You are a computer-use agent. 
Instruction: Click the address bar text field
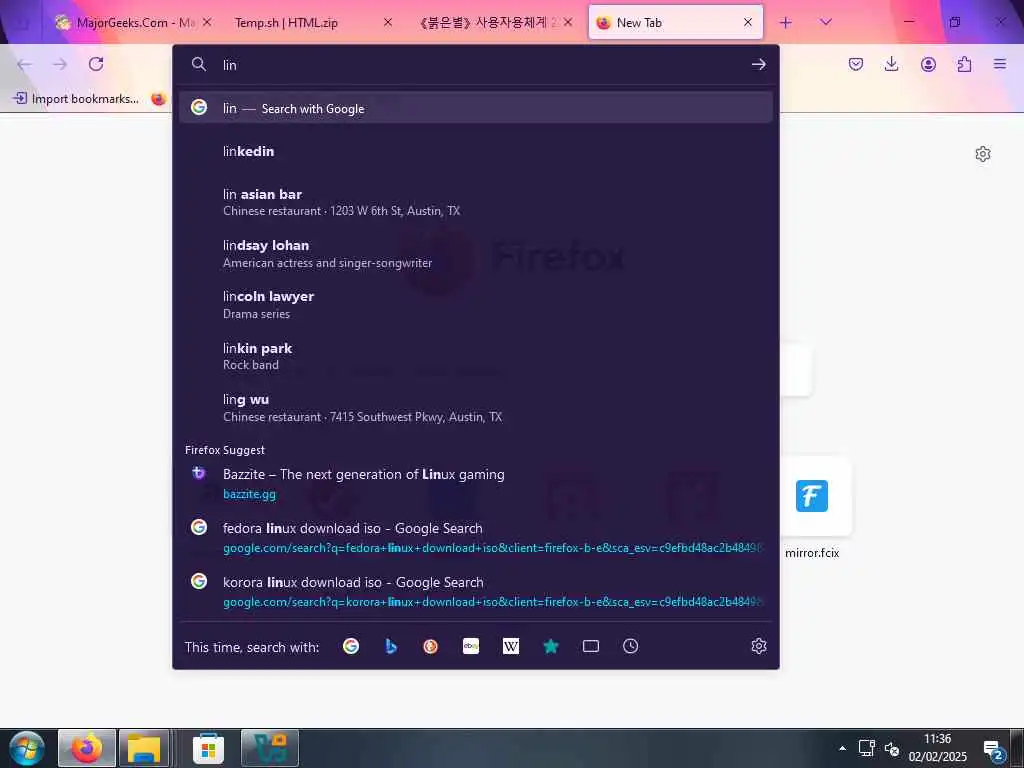click(480, 64)
